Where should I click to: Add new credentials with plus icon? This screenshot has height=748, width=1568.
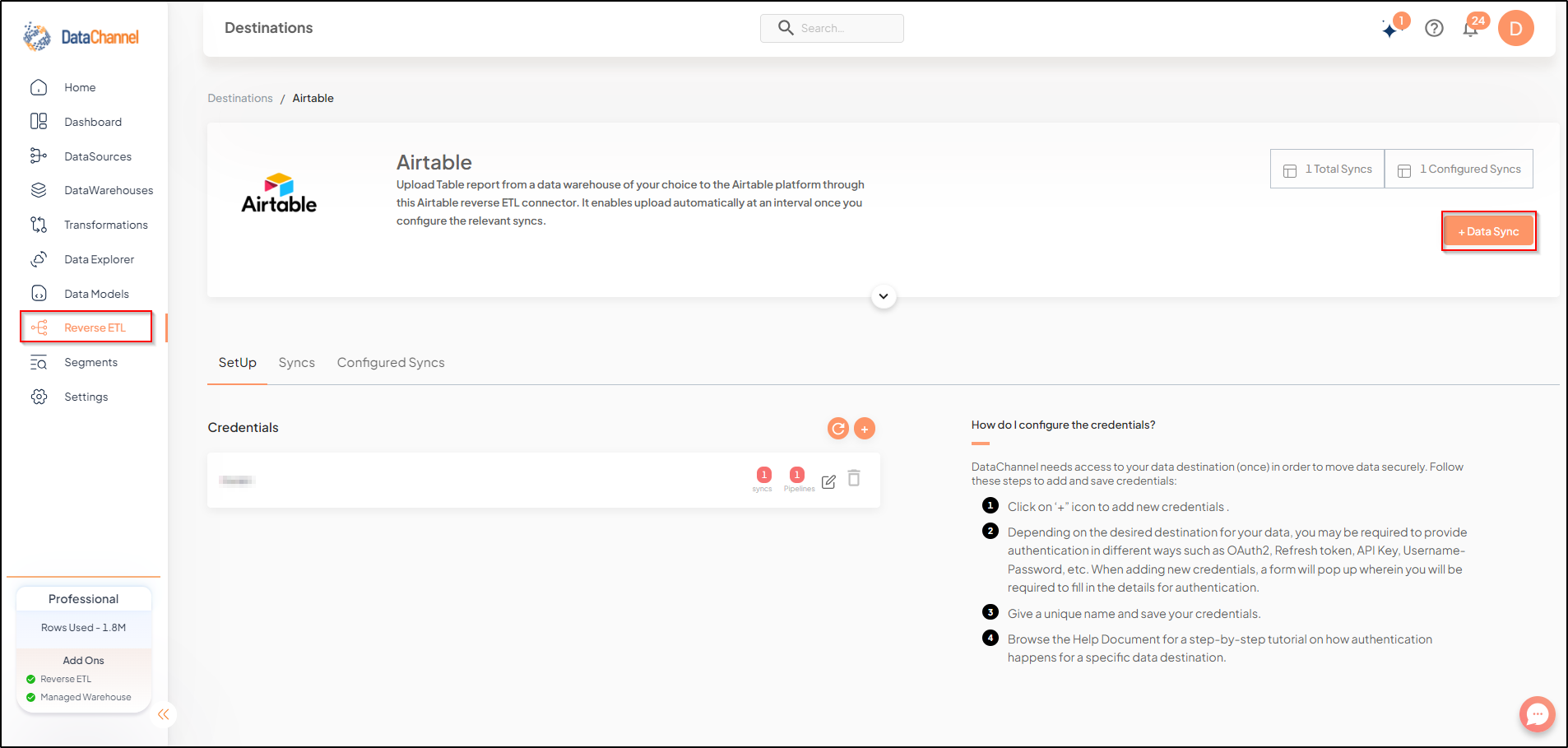[864, 428]
